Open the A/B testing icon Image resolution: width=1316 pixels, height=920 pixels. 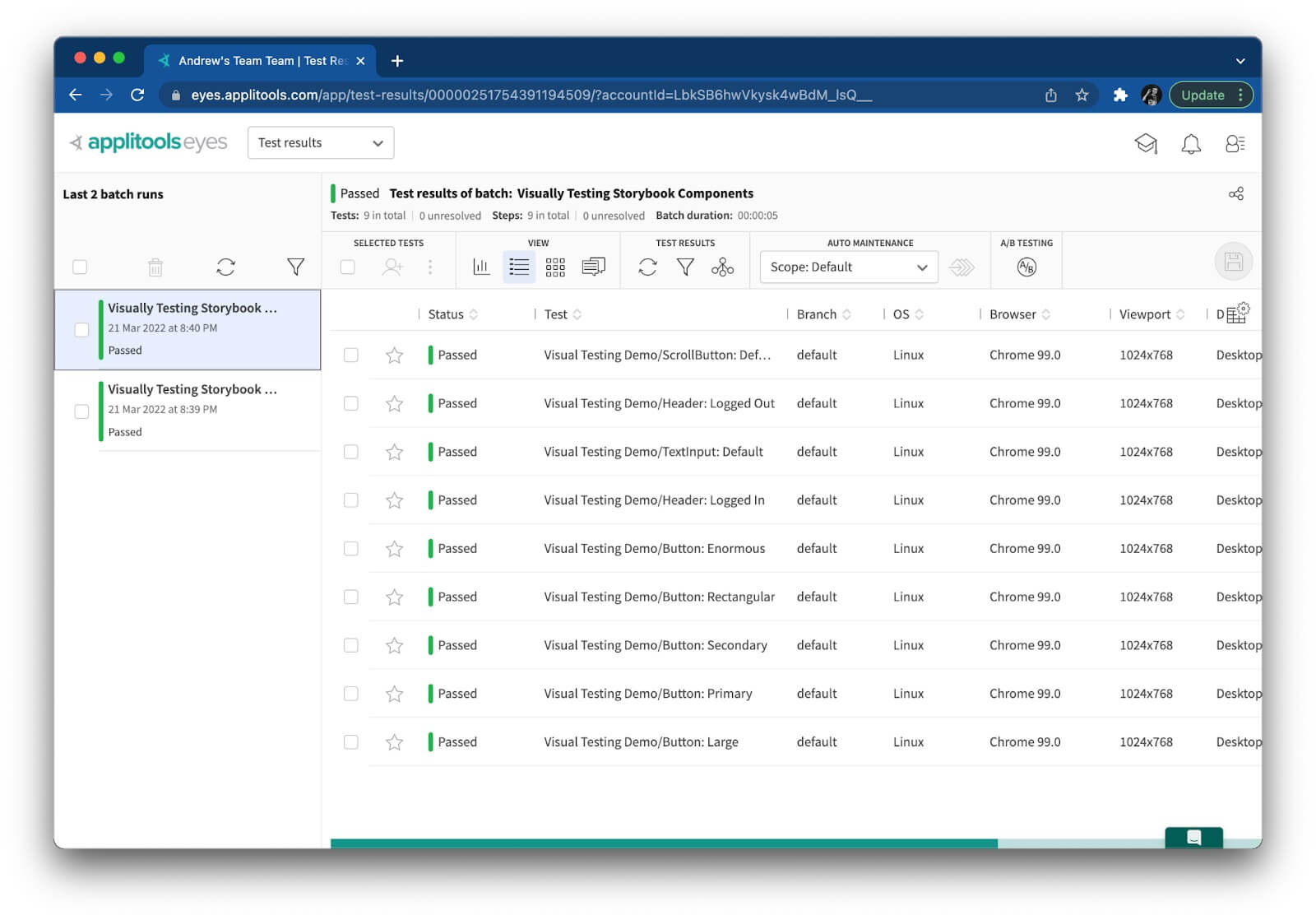1026,267
